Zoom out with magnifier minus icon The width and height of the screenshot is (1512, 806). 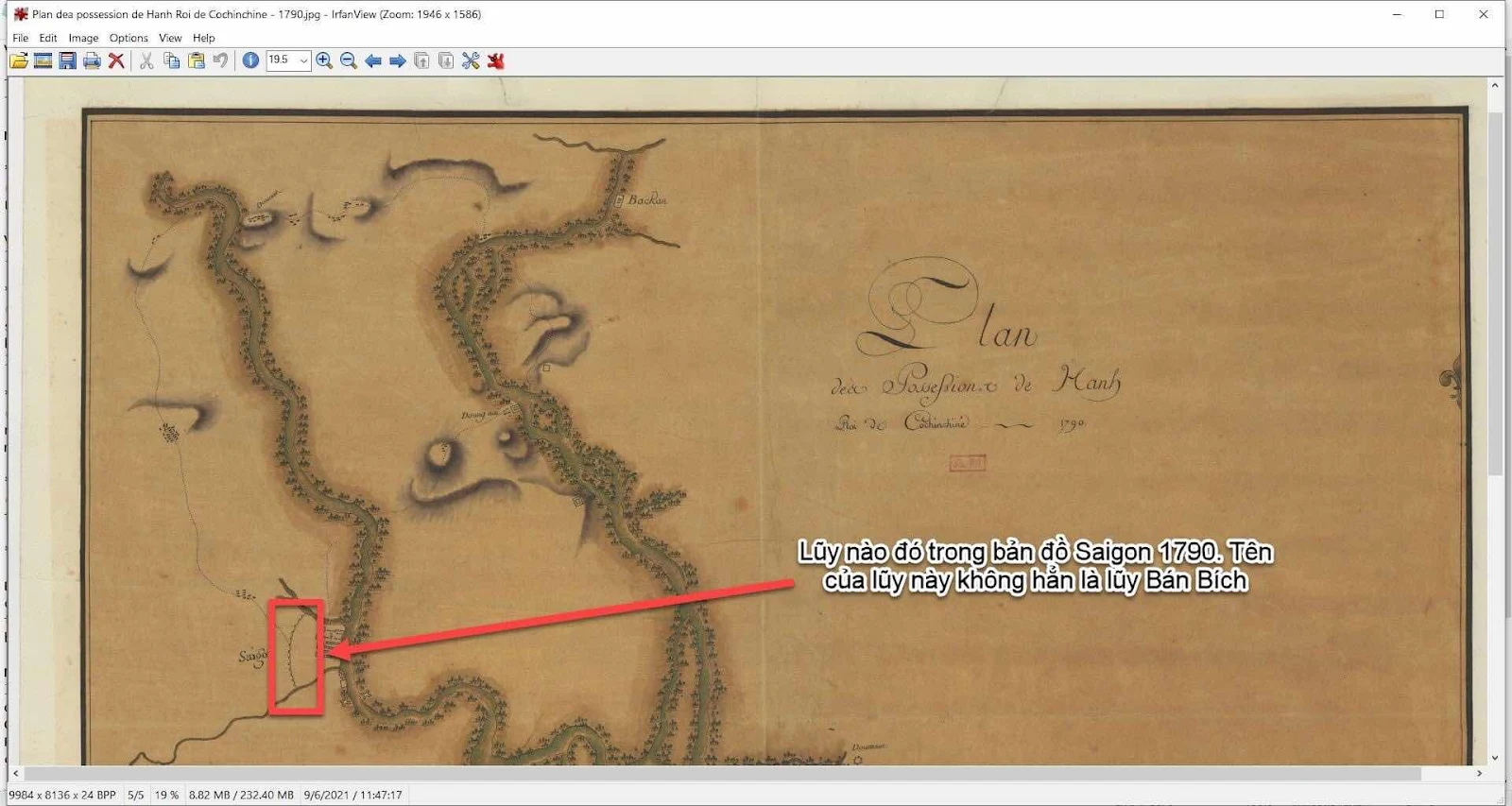click(349, 60)
